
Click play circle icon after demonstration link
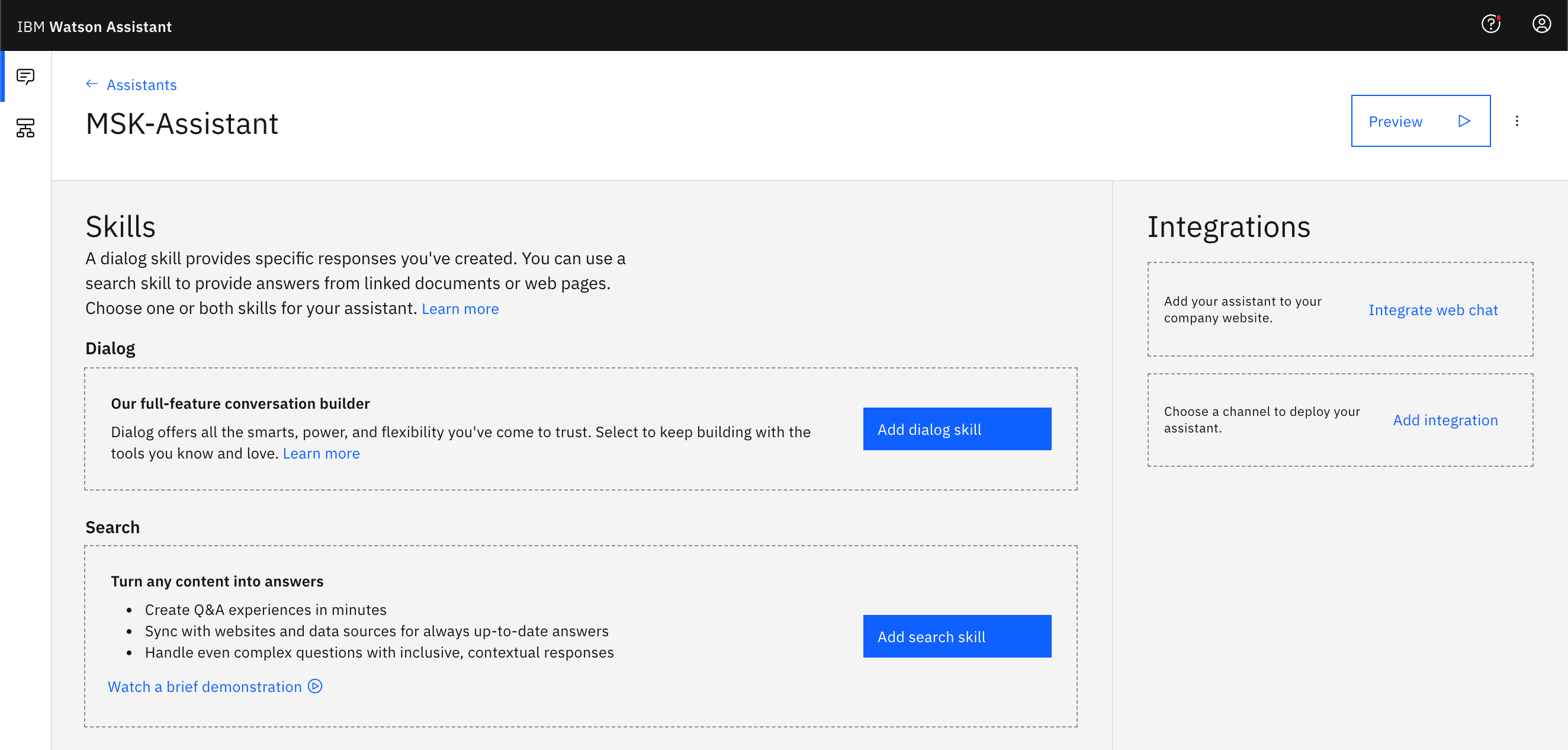coord(315,686)
